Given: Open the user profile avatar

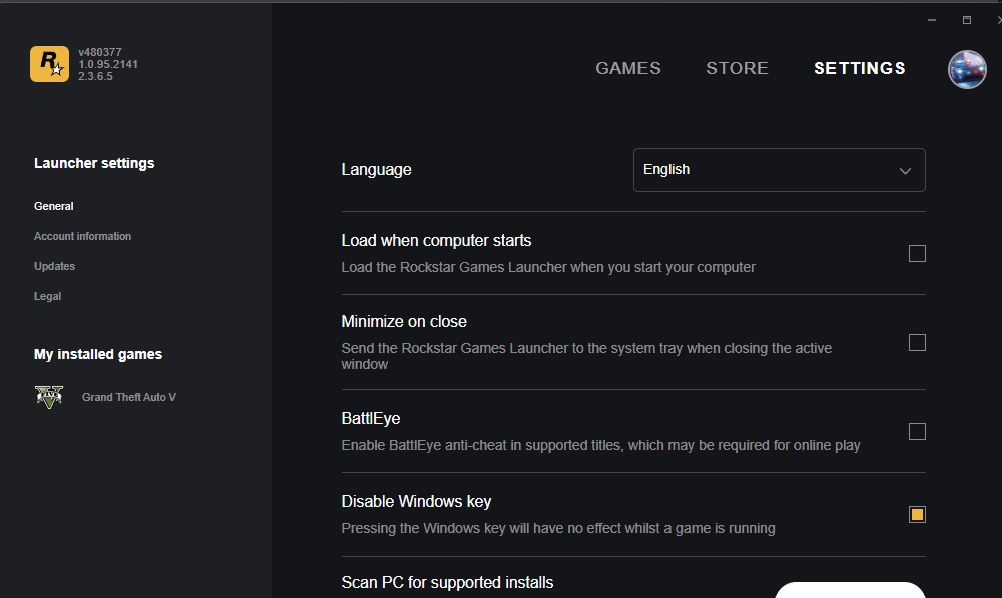Looking at the screenshot, I should point(967,69).
